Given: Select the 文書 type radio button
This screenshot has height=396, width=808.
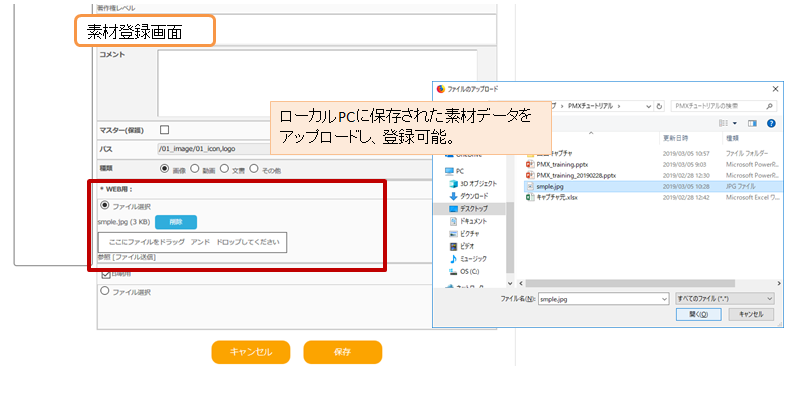Looking at the screenshot, I should [224, 169].
